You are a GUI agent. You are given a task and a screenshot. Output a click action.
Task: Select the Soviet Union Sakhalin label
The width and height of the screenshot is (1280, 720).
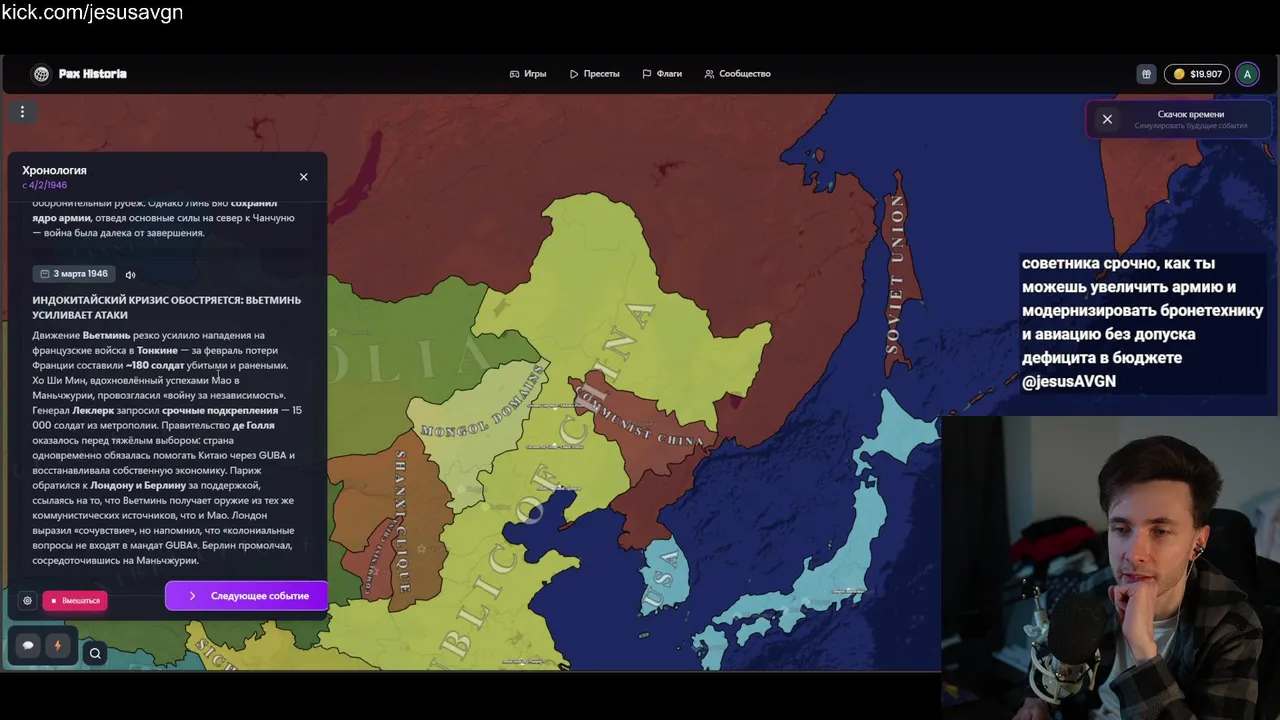894,275
